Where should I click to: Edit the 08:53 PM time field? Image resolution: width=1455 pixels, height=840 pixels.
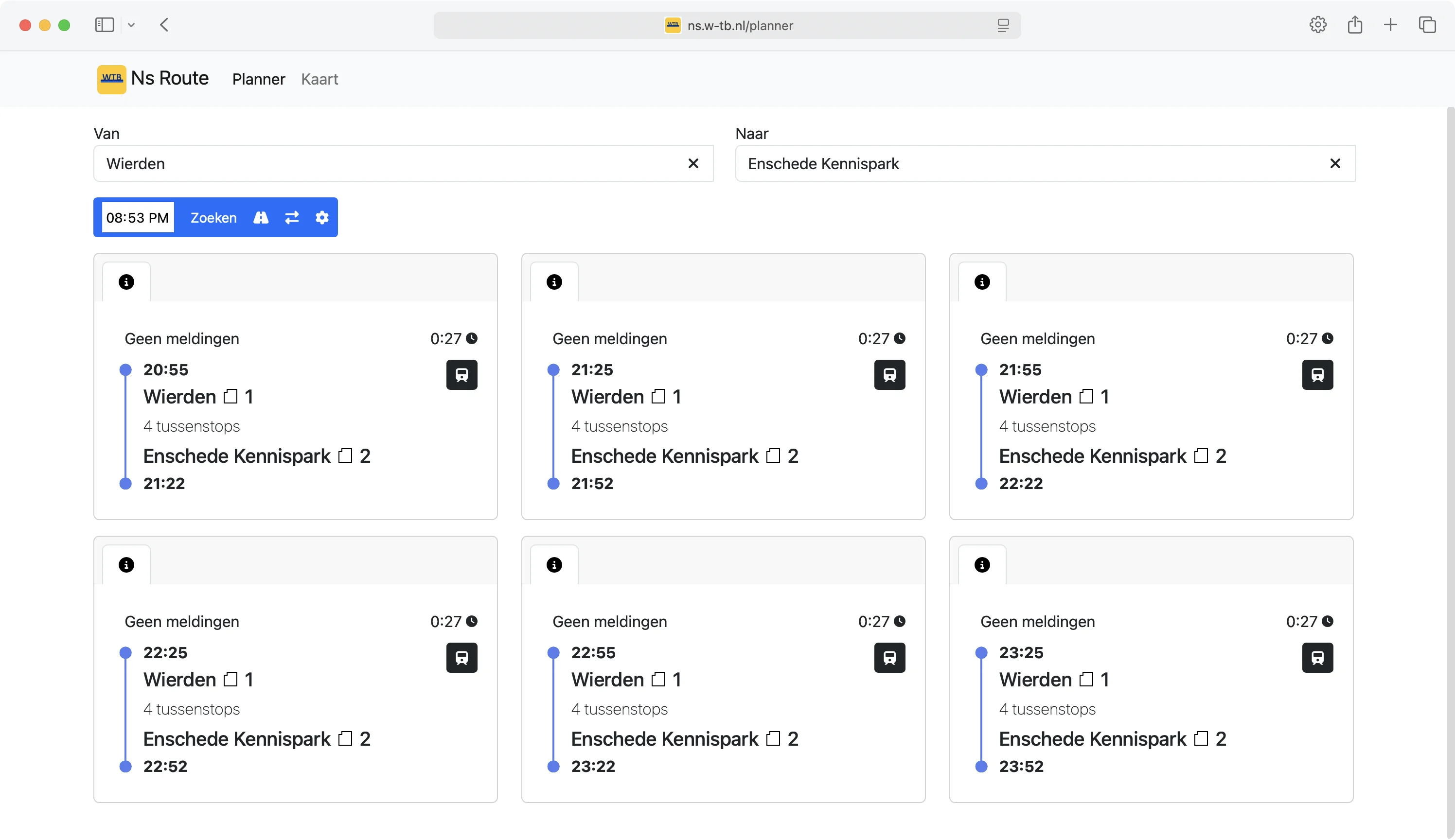(137, 217)
